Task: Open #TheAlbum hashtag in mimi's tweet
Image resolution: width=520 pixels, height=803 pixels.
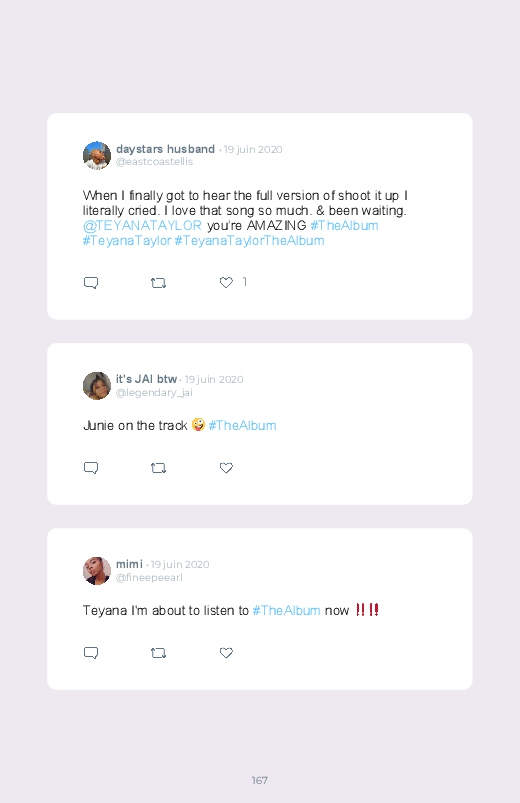Action: click(286, 610)
